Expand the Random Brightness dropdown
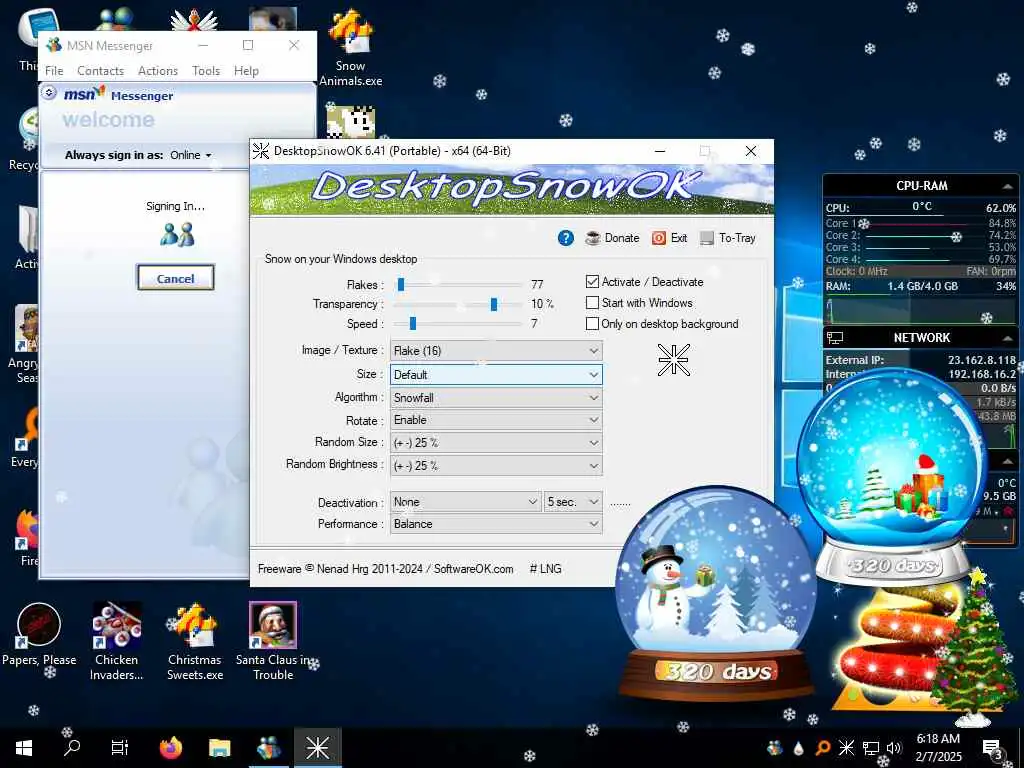The width and height of the screenshot is (1024, 768). tap(496, 466)
